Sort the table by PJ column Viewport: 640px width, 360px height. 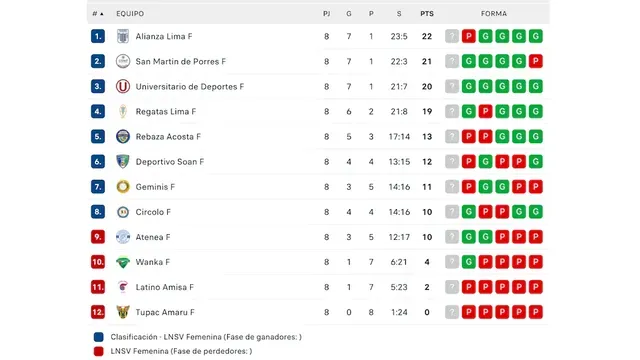click(x=327, y=14)
